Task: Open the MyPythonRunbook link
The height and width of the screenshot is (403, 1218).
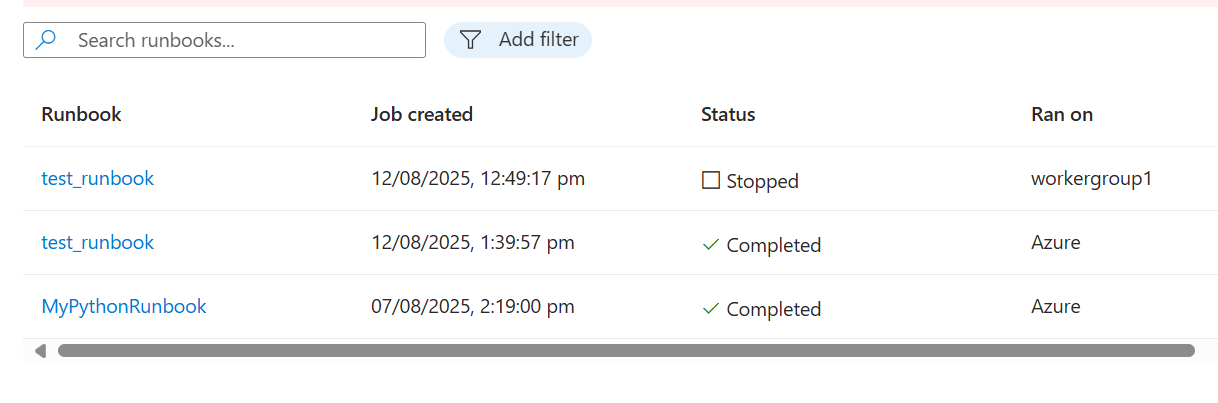Action: [x=124, y=307]
